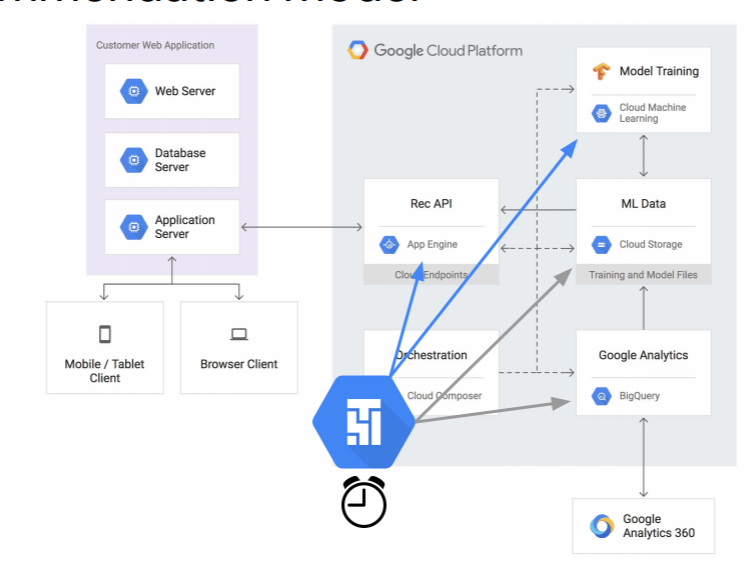Click the Web Server compute icon
The image size is (753, 565).
[134, 91]
